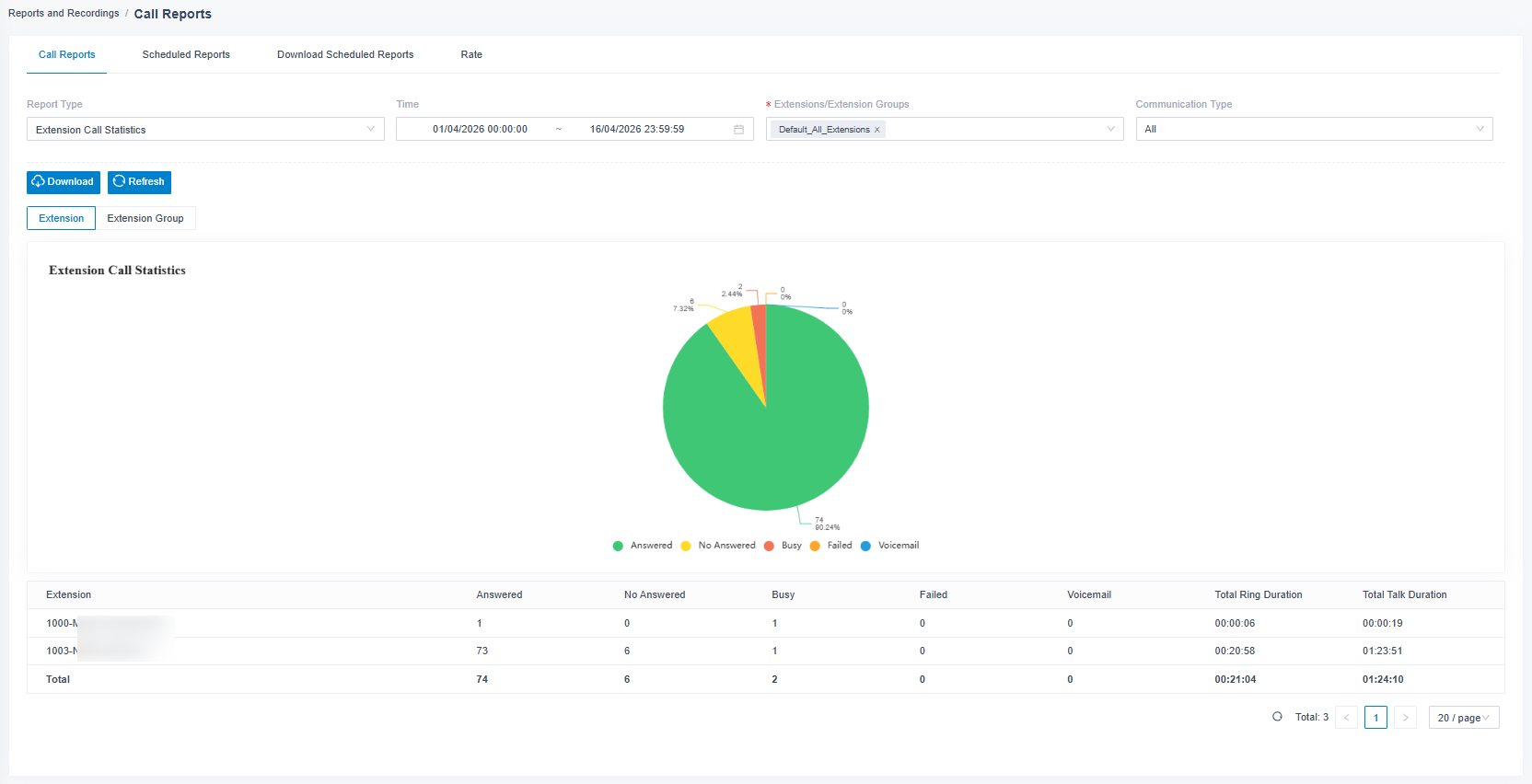Click the 00:20:58 ring duration cell
Viewport: 1532px width, 784px height.
[x=1235, y=651]
